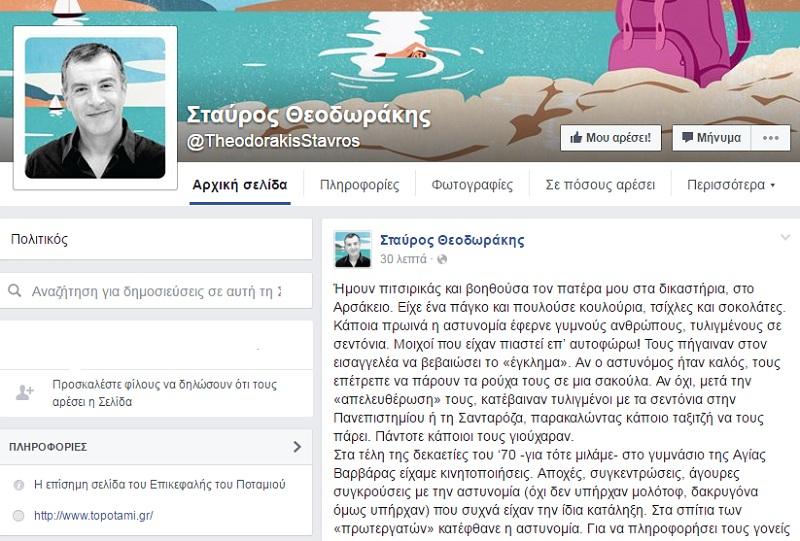This screenshot has height=541, width=800.
Task: Expand the post options down-arrow
Action: click(x=785, y=237)
